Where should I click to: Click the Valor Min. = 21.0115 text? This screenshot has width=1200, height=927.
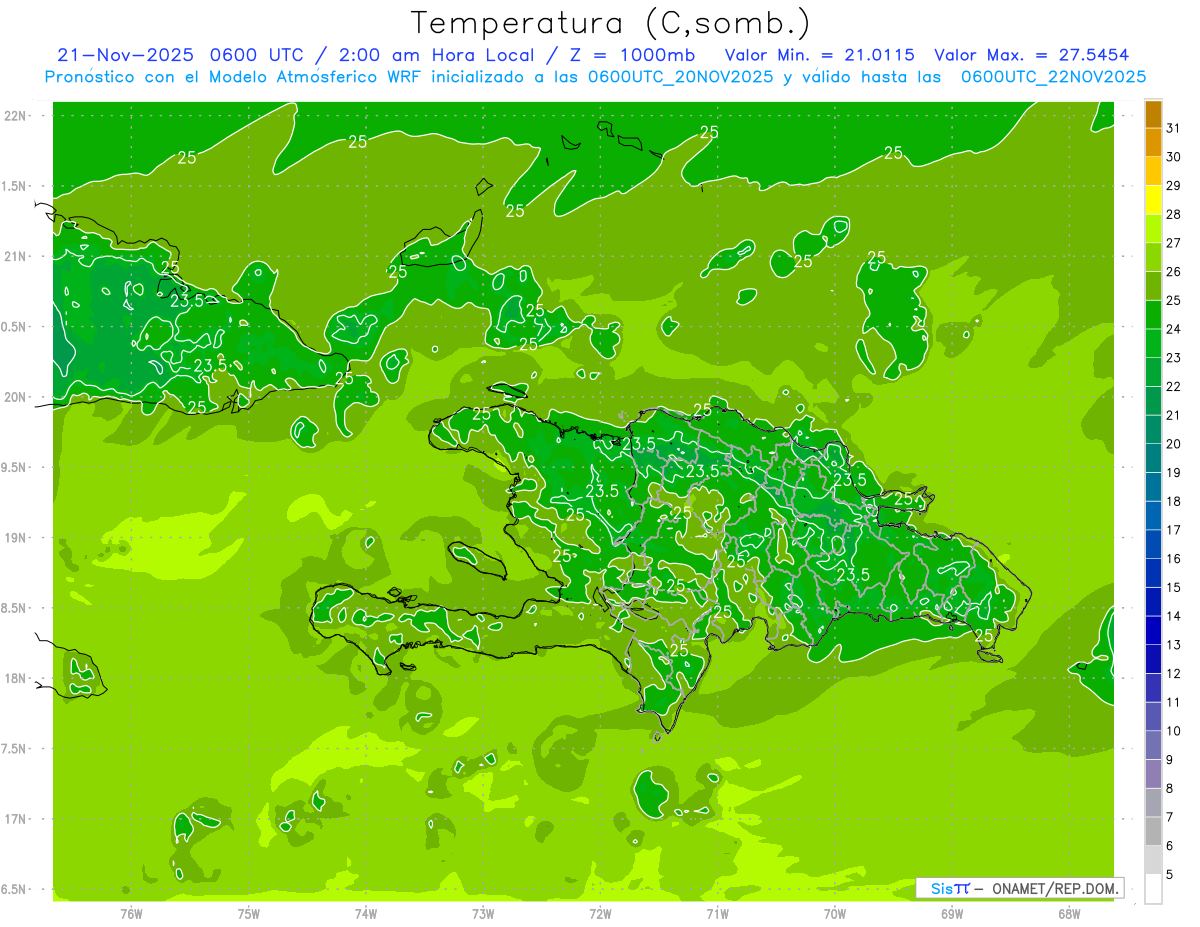pos(819,55)
